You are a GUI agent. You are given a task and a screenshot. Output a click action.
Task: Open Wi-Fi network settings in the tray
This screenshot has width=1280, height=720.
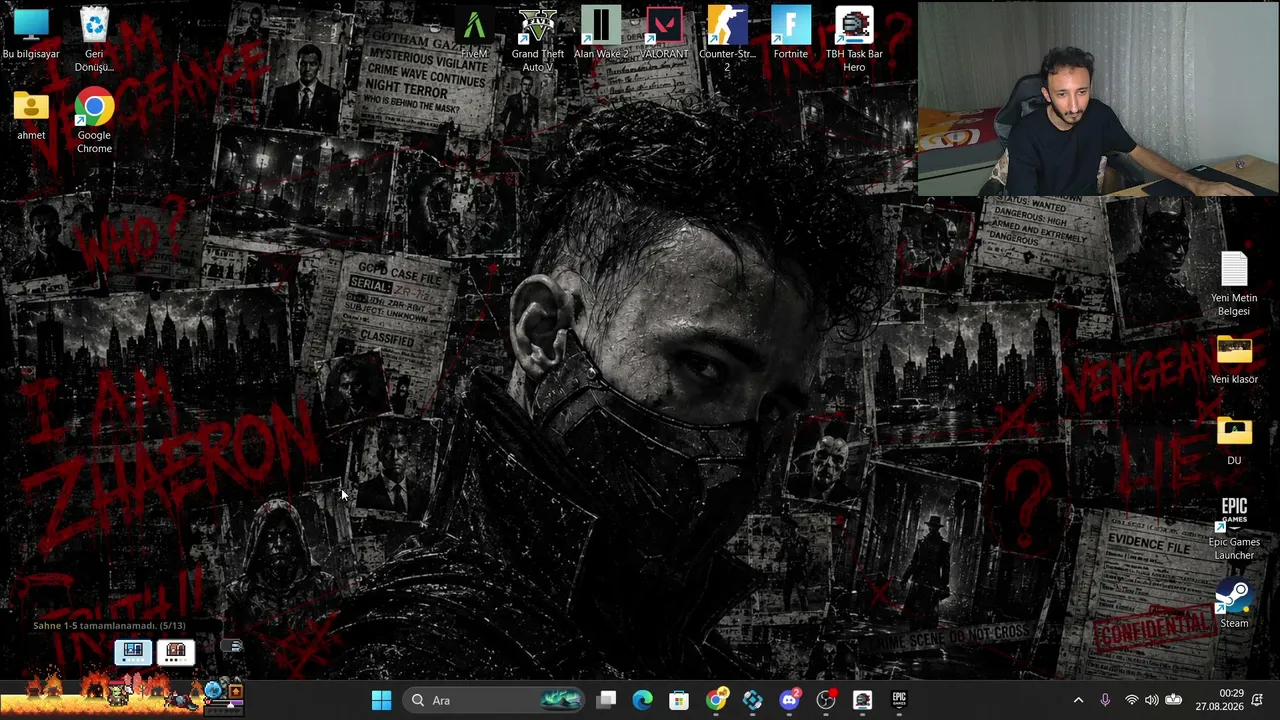[1131, 700]
